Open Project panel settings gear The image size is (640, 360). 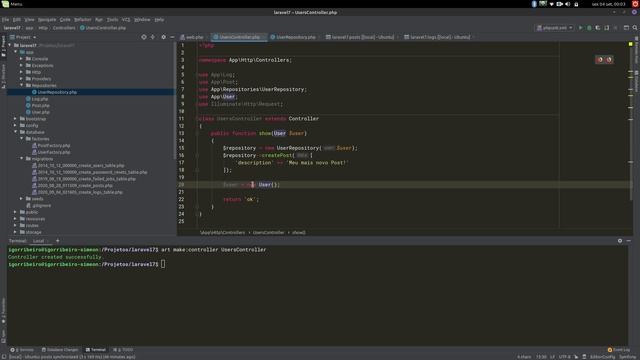tap(163, 37)
